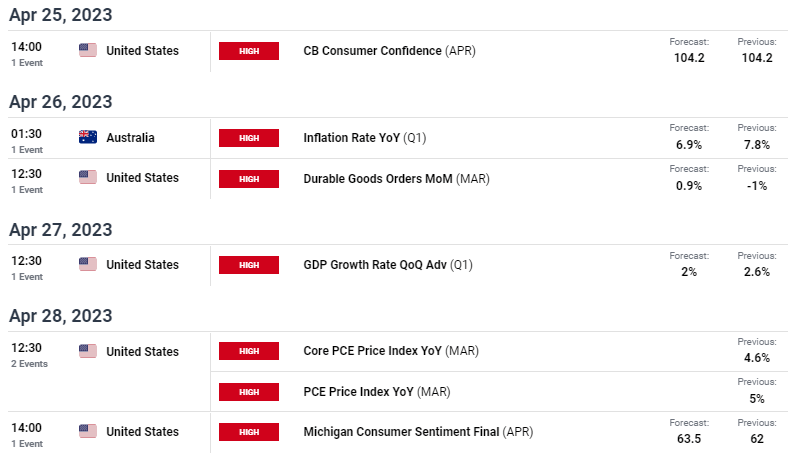This screenshot has height=472, width=788.
Task: Click the HIGH badge for GDP Growth Rate
Action: point(249,265)
